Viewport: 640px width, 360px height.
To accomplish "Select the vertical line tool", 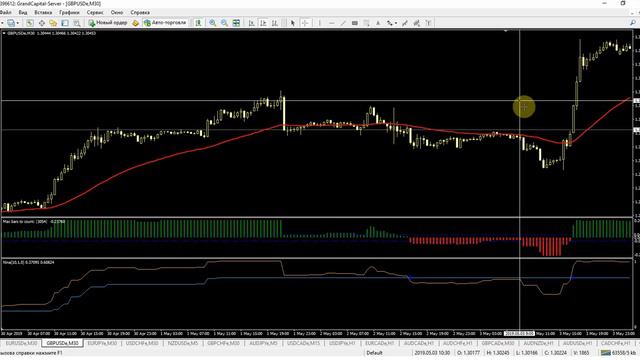I will [320, 23].
